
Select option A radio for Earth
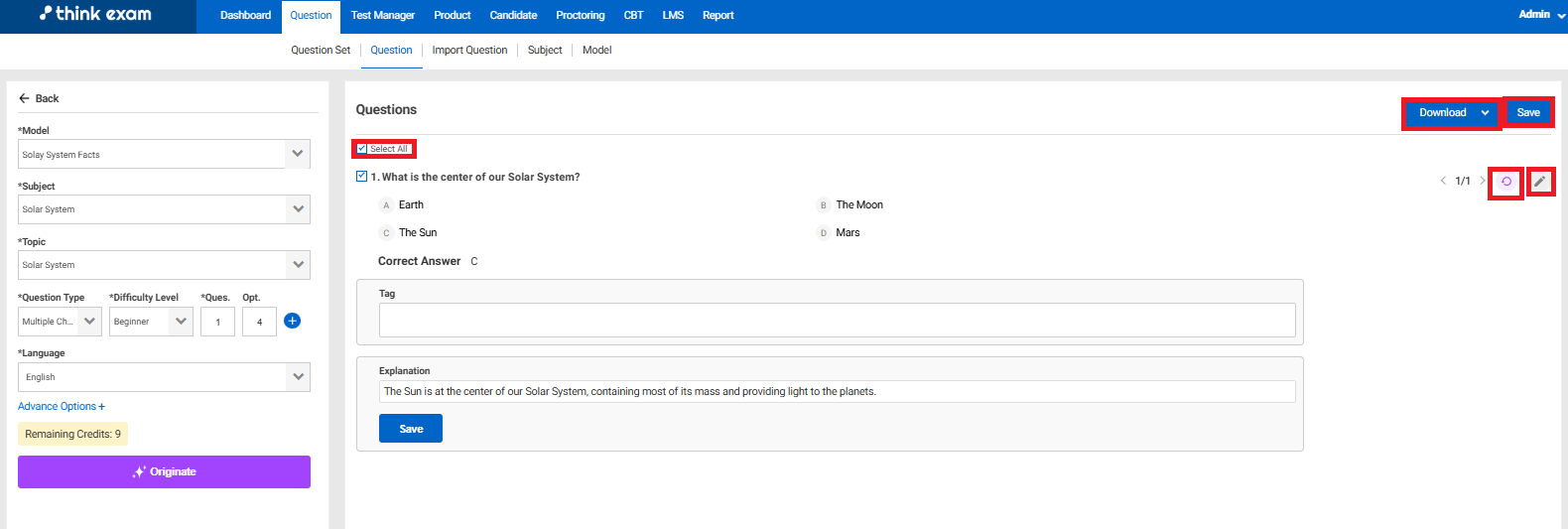[x=386, y=205]
